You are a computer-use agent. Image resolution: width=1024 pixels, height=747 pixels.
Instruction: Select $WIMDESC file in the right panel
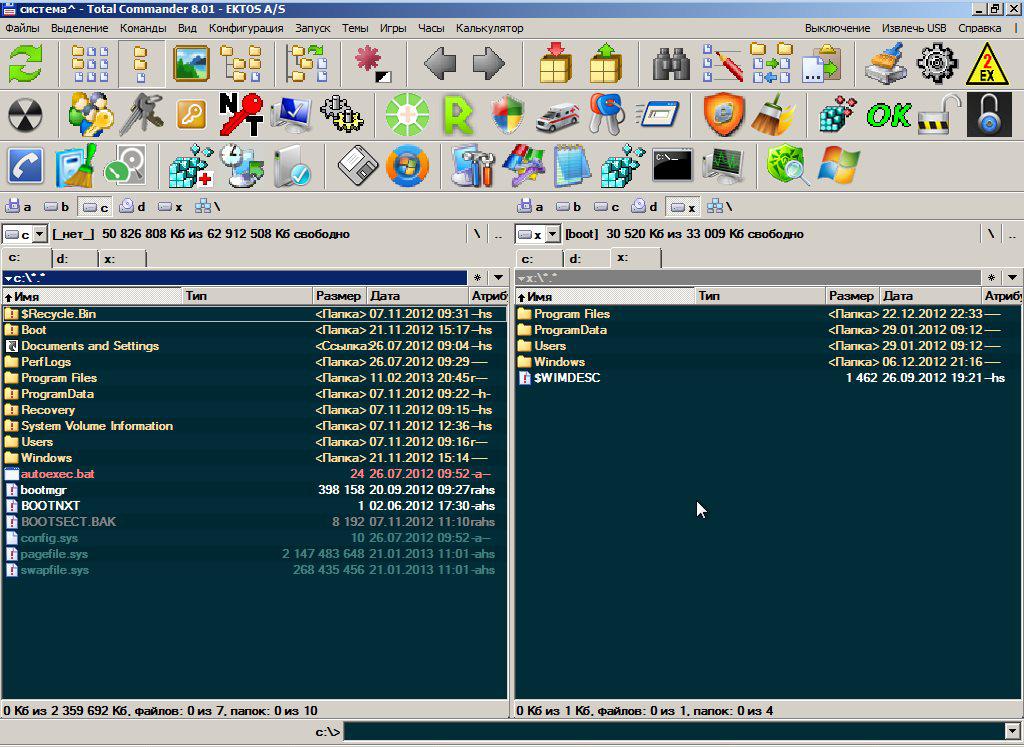coord(768,378)
